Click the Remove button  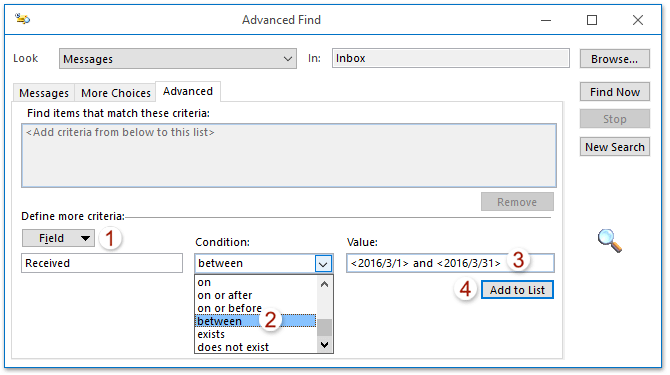(517, 202)
